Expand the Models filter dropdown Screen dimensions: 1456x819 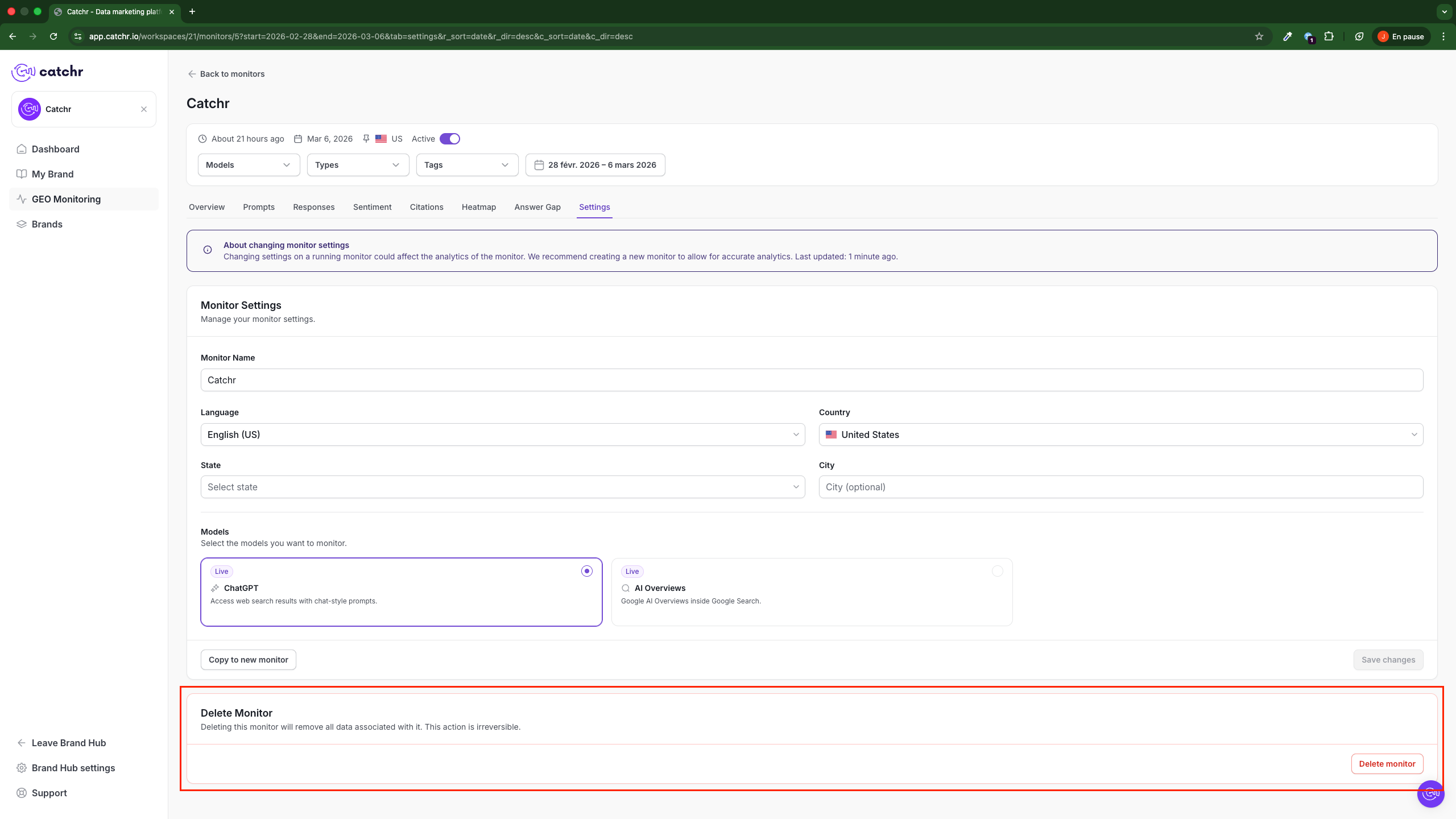point(249,165)
